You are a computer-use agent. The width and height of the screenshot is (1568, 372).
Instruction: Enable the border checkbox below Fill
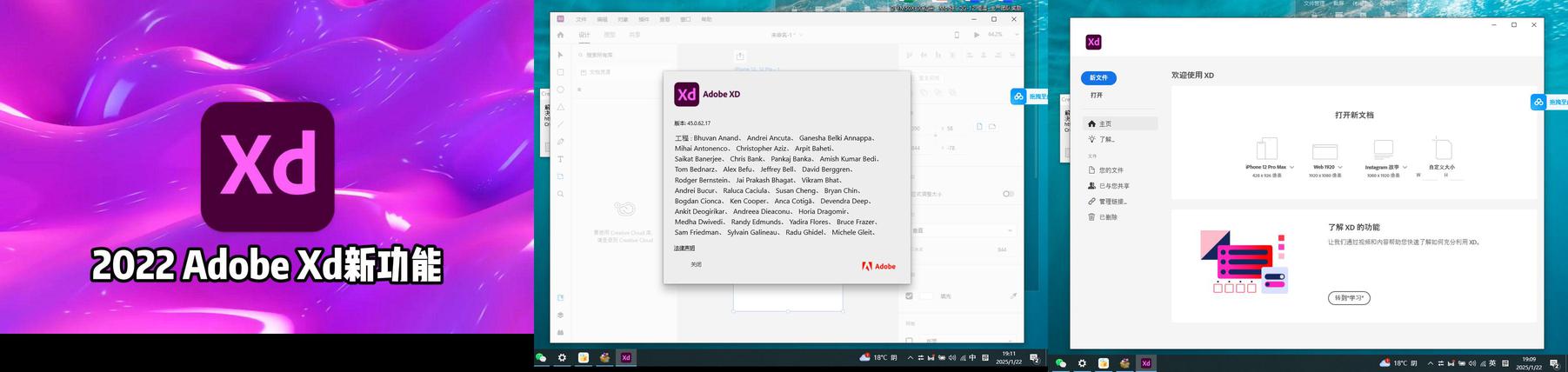click(909, 340)
